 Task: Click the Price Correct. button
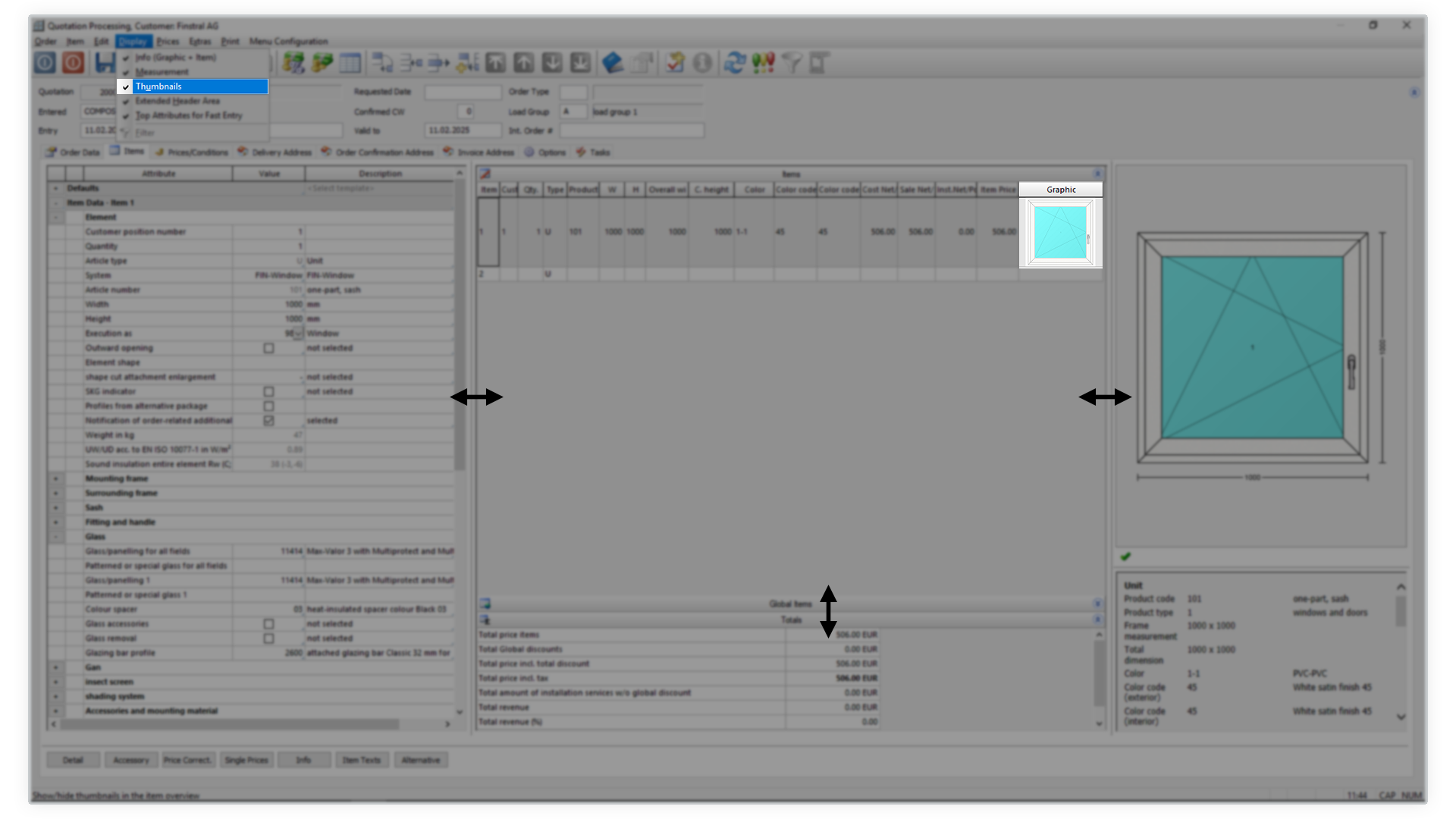188,760
